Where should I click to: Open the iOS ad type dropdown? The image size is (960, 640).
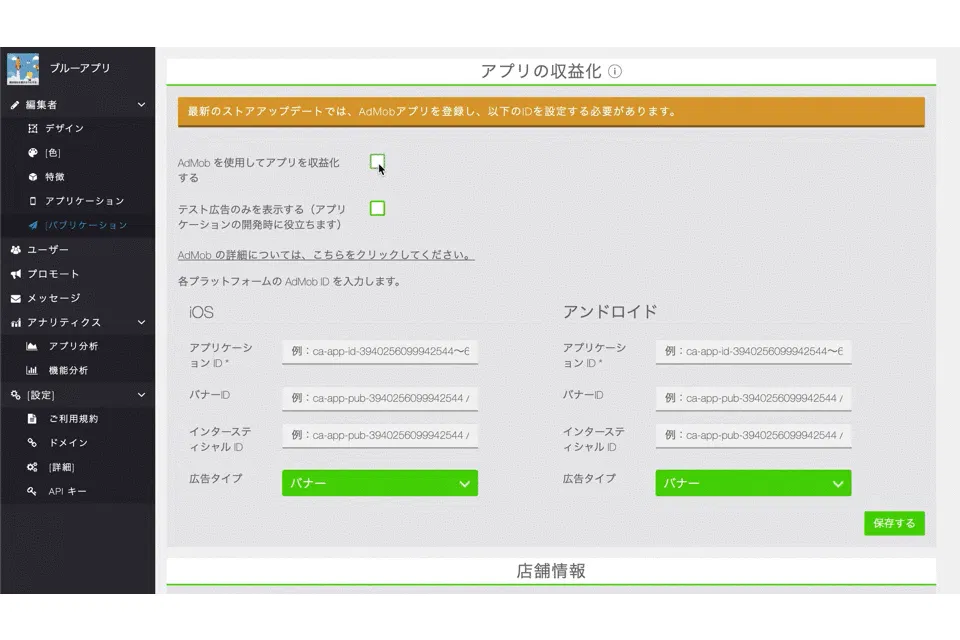[x=379, y=483]
